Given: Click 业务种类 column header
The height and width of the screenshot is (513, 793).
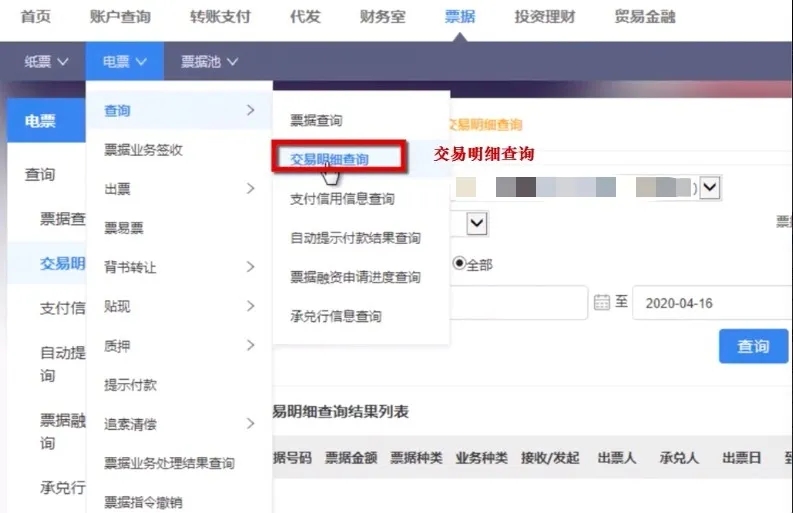Looking at the screenshot, I should coord(481,458).
